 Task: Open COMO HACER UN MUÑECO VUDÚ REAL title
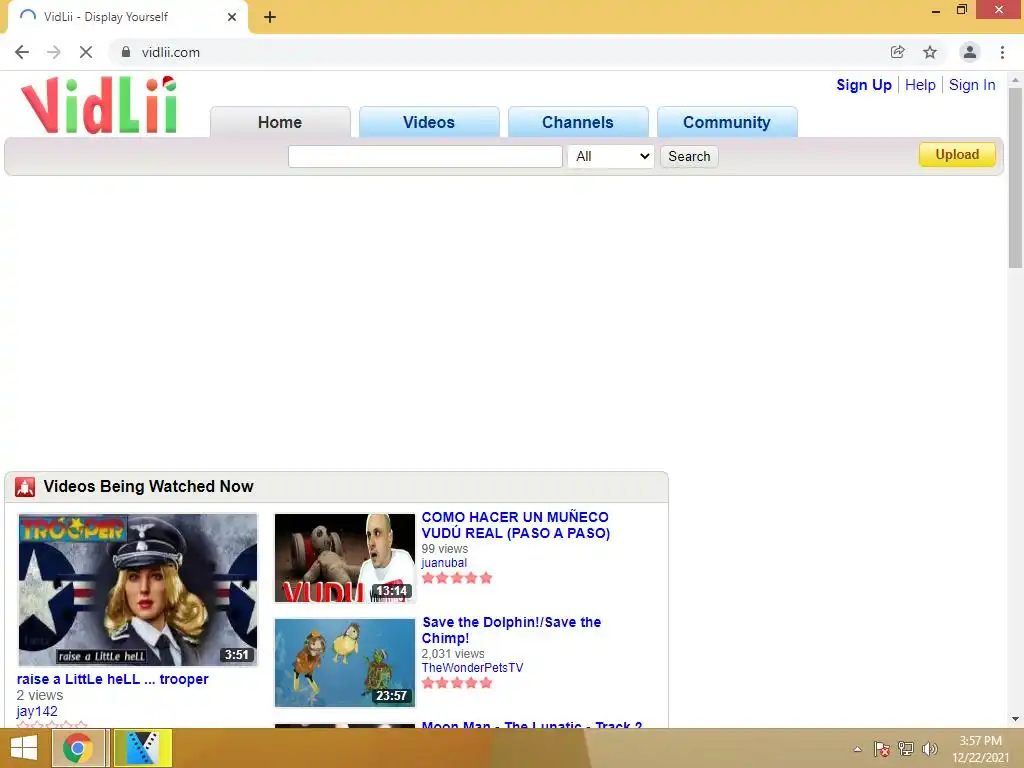(x=515, y=525)
